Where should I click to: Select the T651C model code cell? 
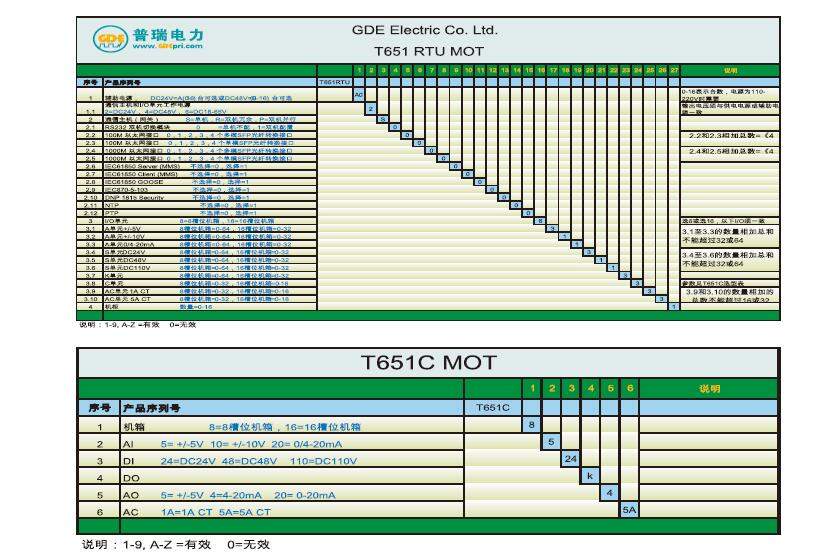click(x=493, y=407)
